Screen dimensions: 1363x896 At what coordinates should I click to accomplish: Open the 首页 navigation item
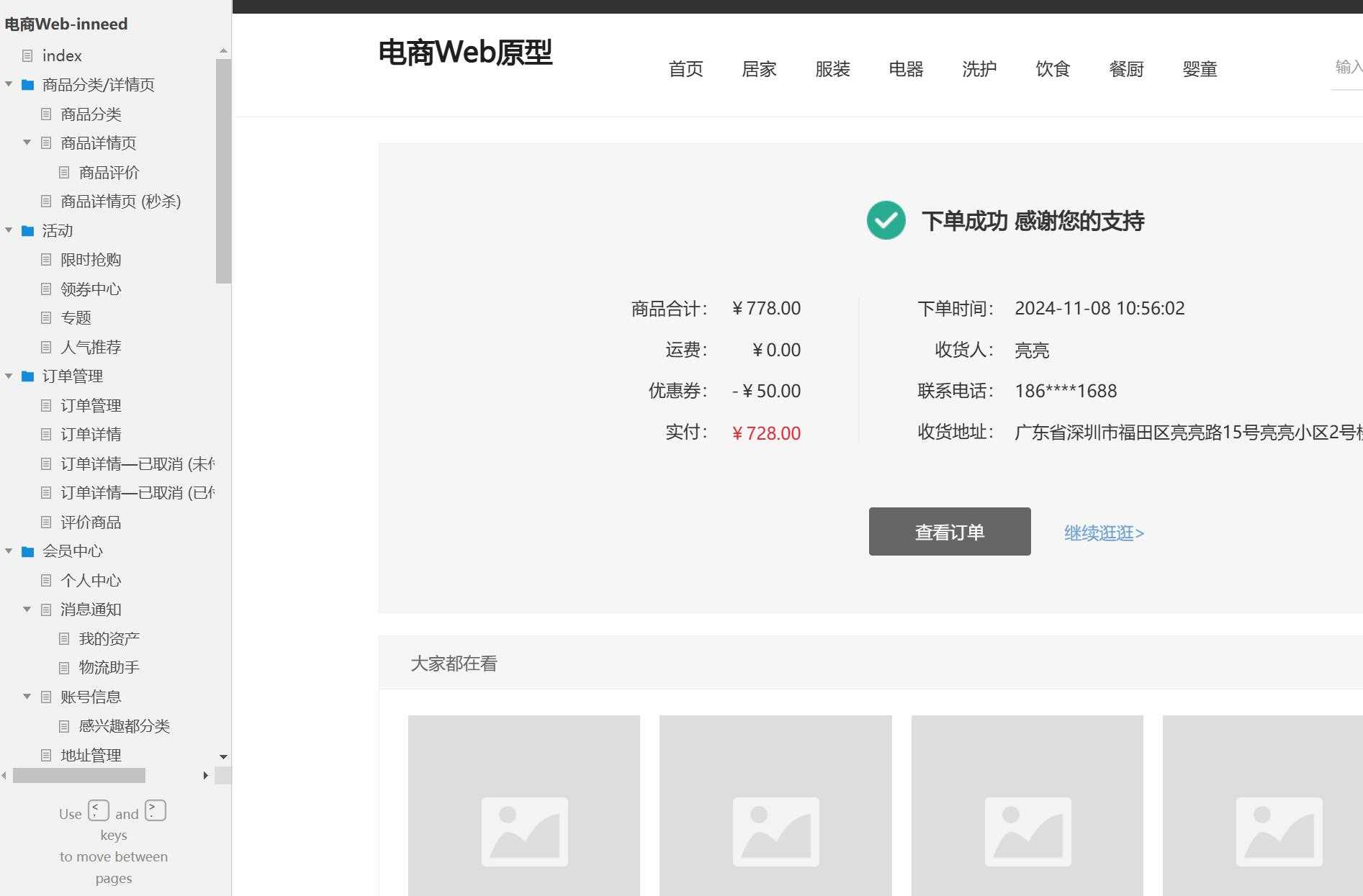click(686, 69)
